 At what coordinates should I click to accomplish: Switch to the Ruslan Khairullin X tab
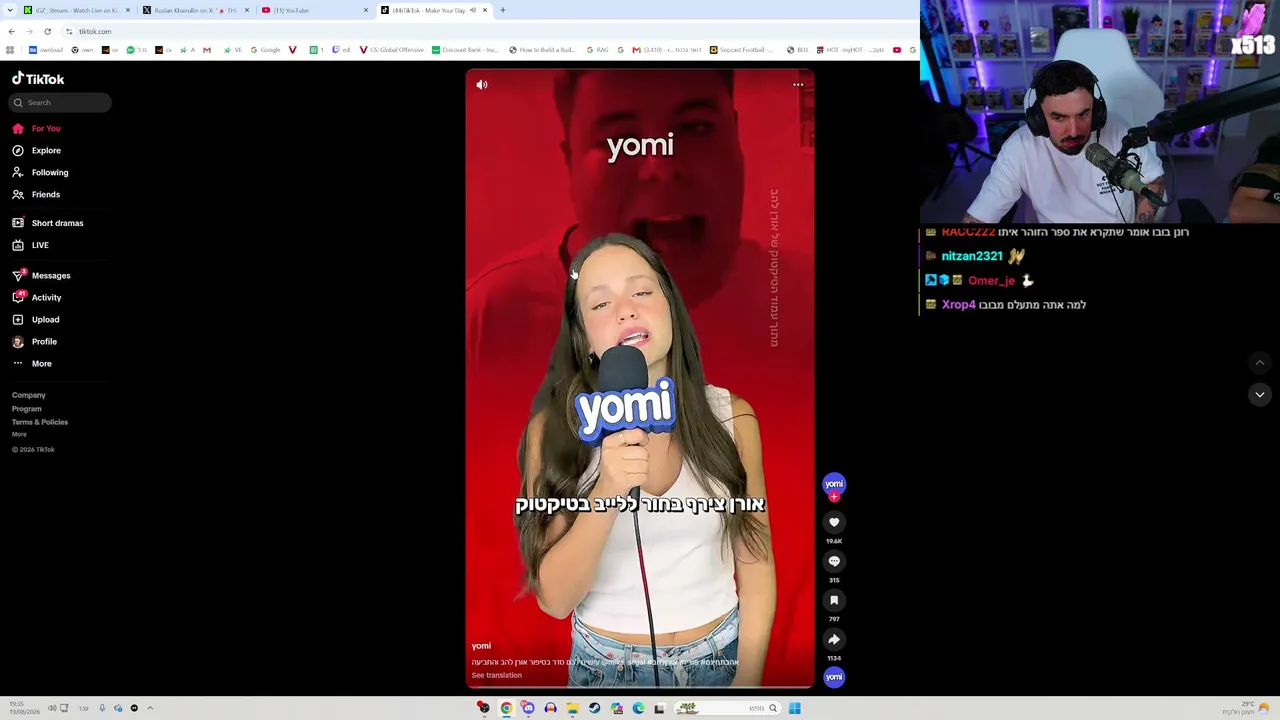[x=195, y=10]
